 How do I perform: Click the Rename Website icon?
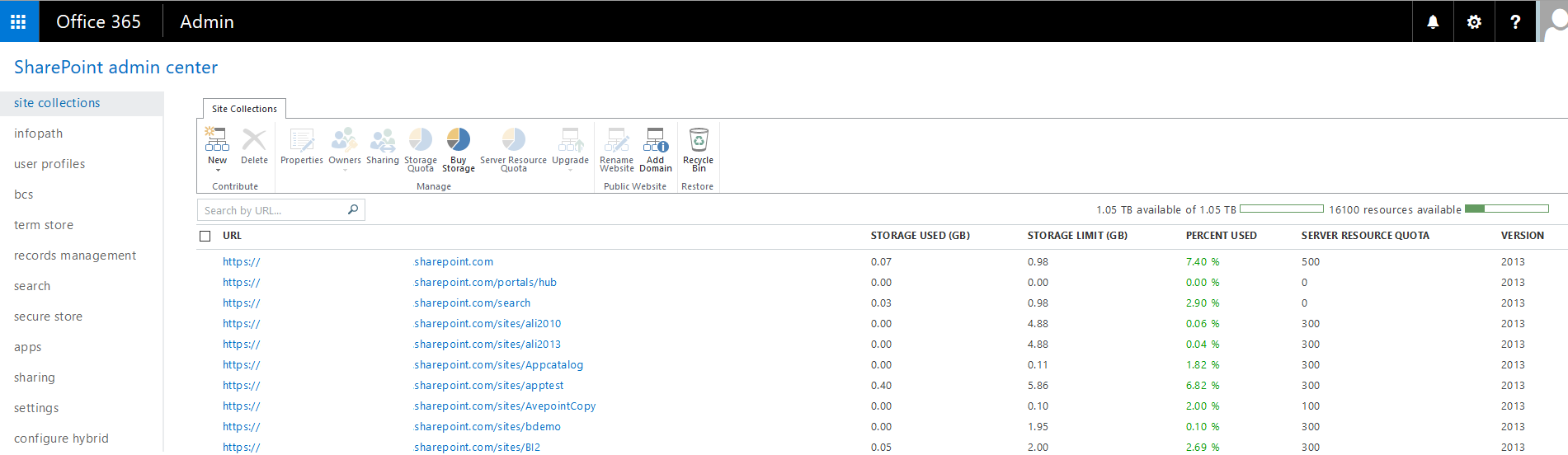click(617, 140)
